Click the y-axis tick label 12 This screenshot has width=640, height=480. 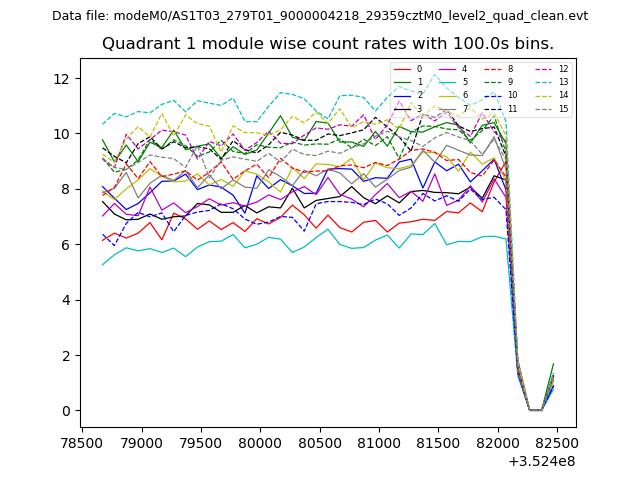click(61, 78)
